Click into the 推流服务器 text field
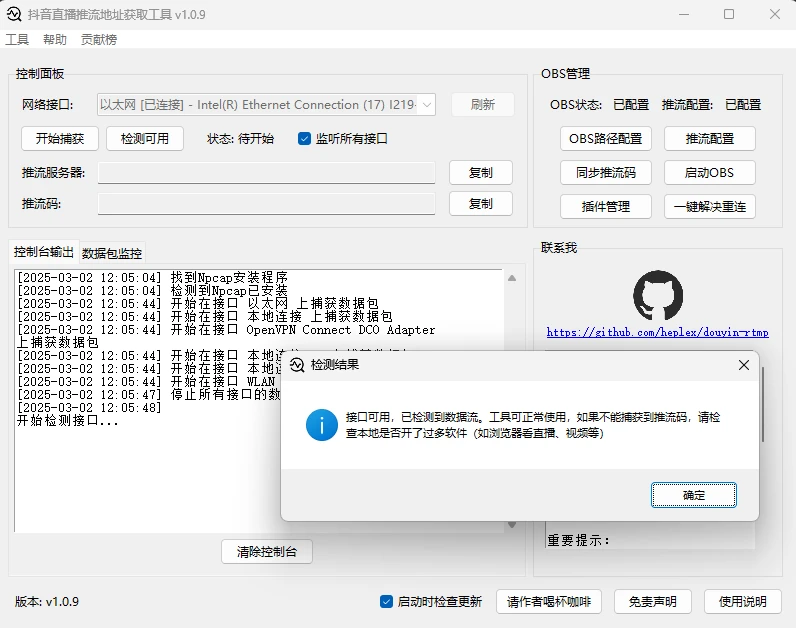 (267, 173)
